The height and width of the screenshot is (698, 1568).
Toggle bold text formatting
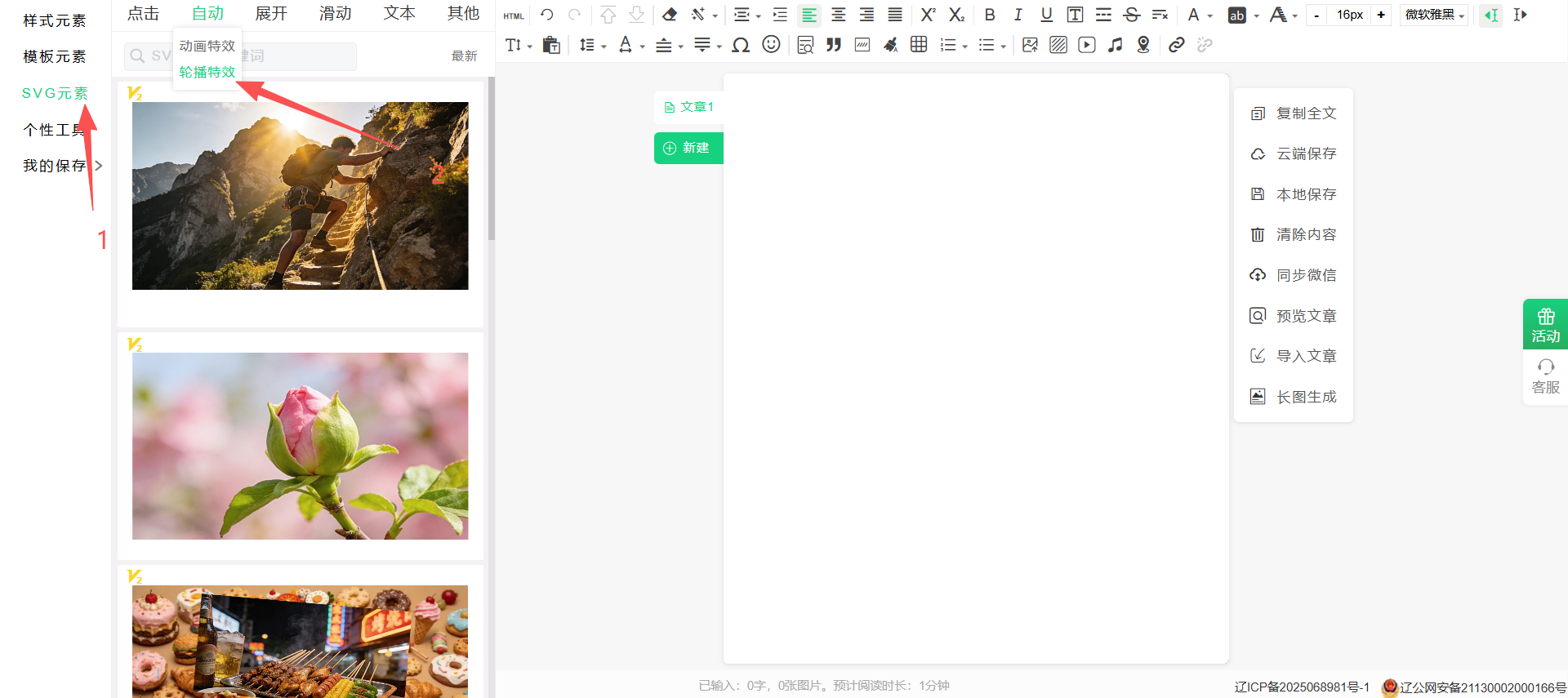tap(990, 15)
